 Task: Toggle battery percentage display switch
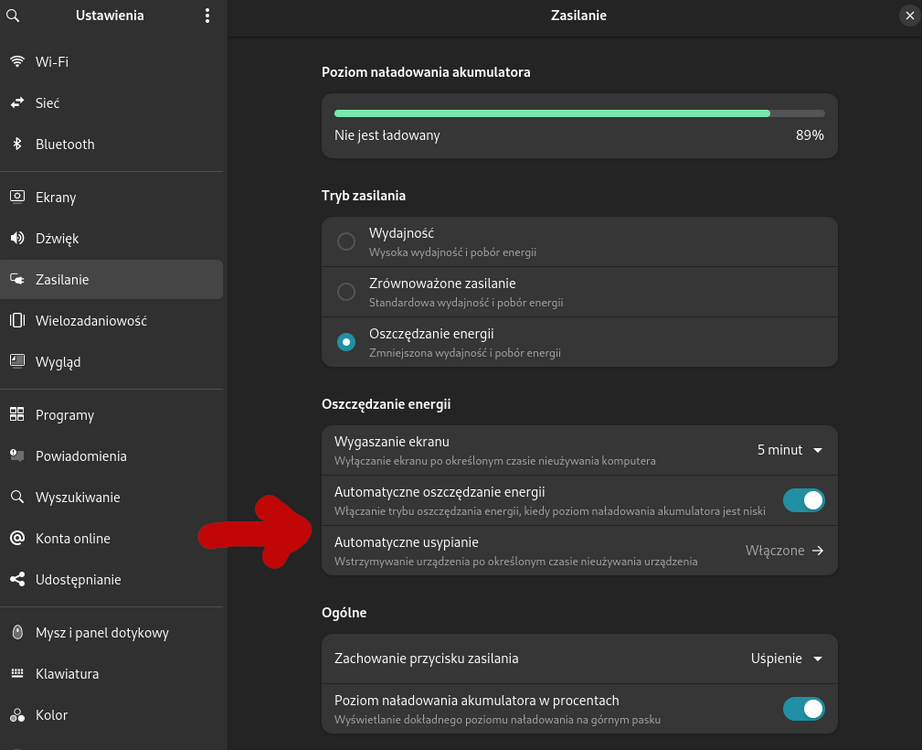pos(803,709)
